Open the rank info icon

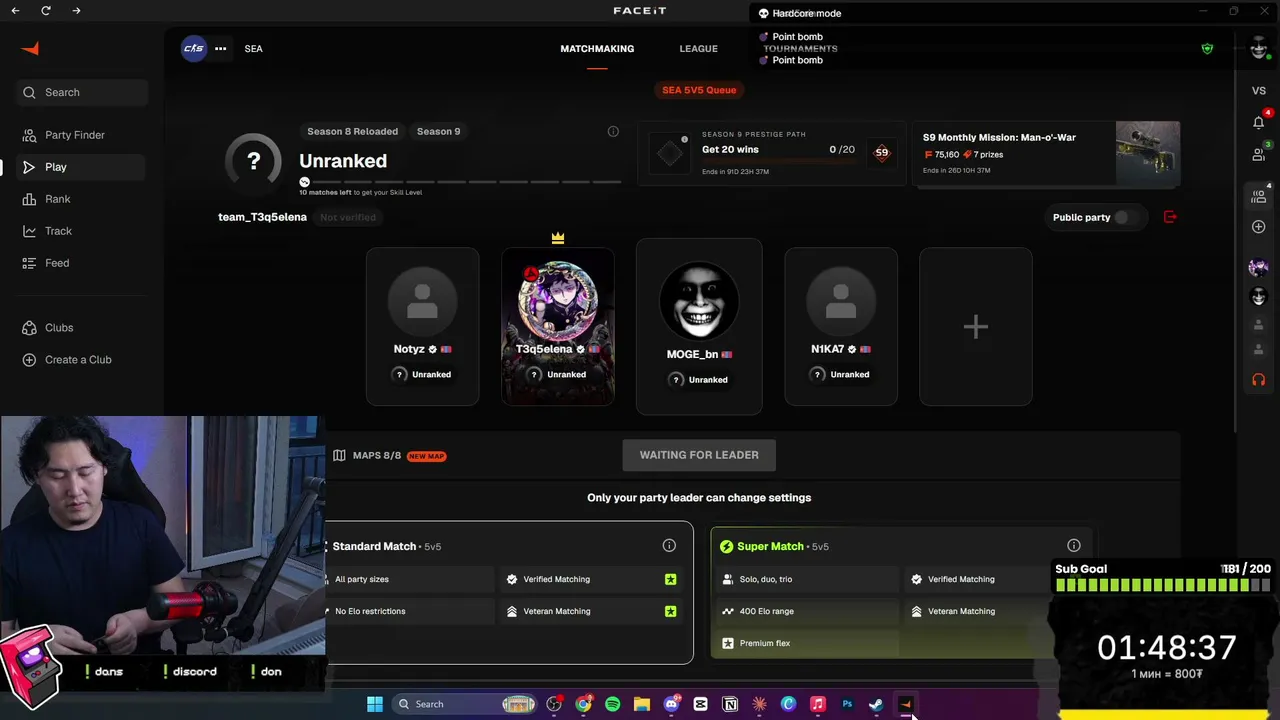(x=613, y=131)
